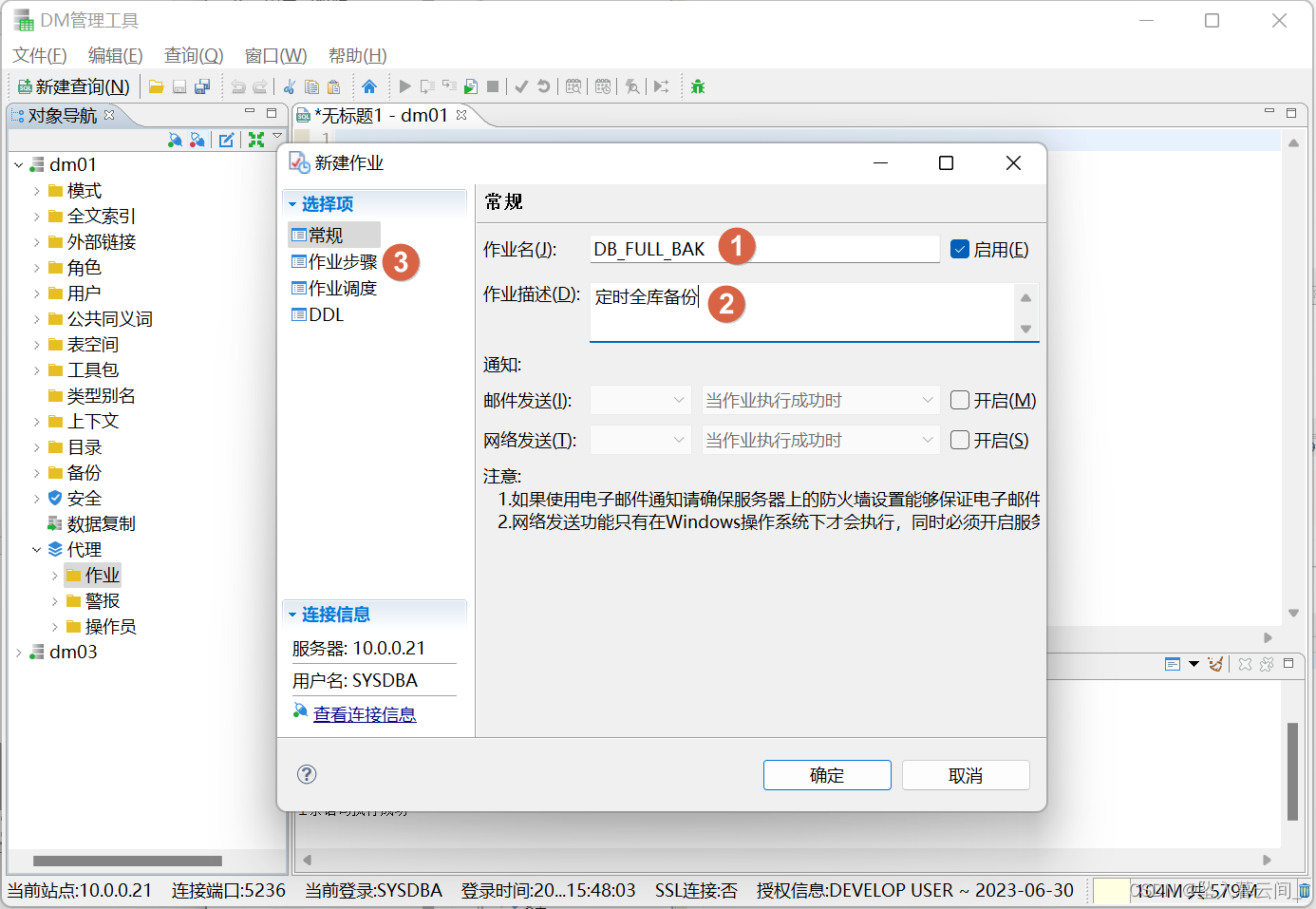Click the console display icon in message panel

pos(1173,664)
